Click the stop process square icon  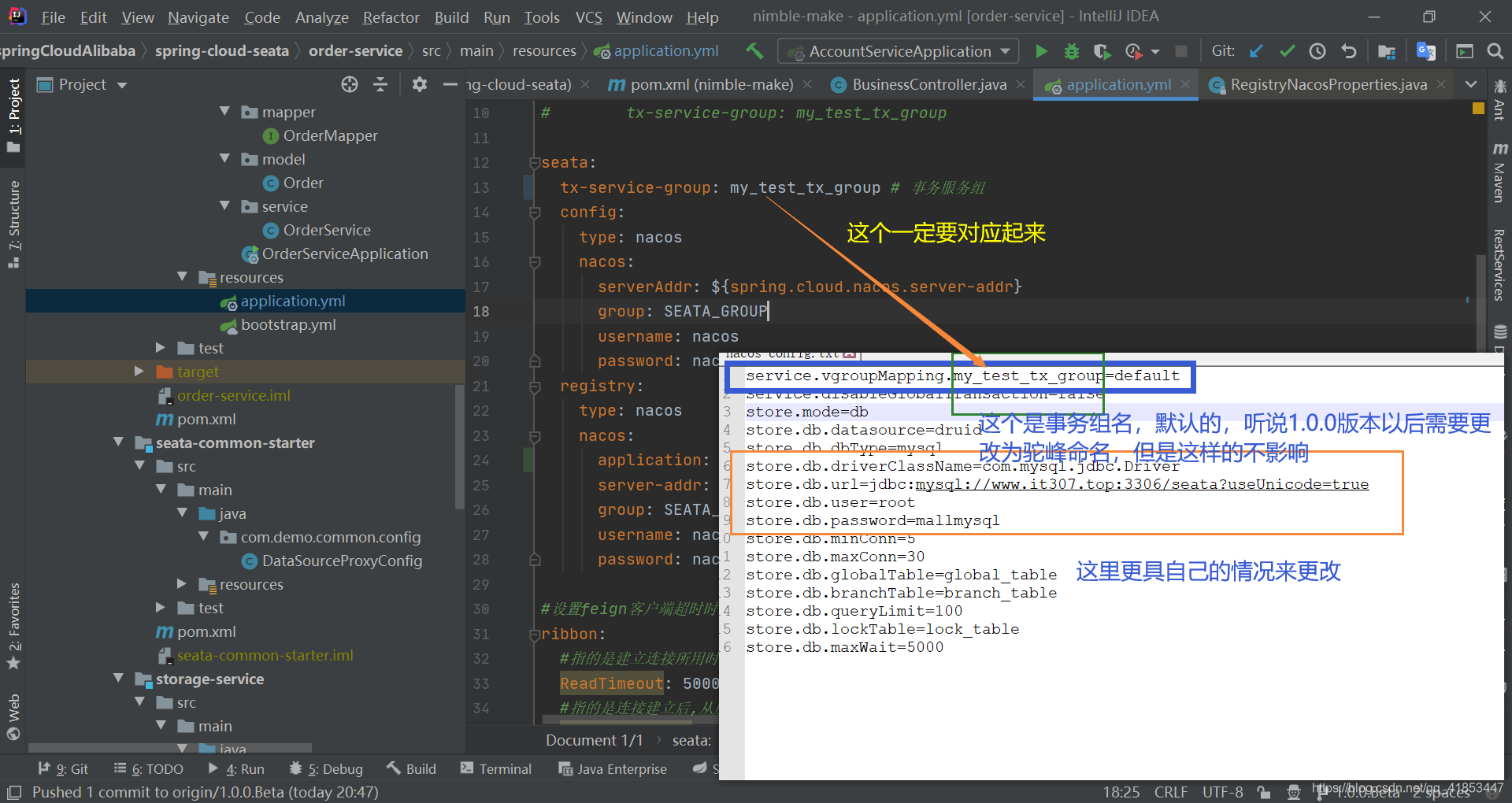(1180, 51)
